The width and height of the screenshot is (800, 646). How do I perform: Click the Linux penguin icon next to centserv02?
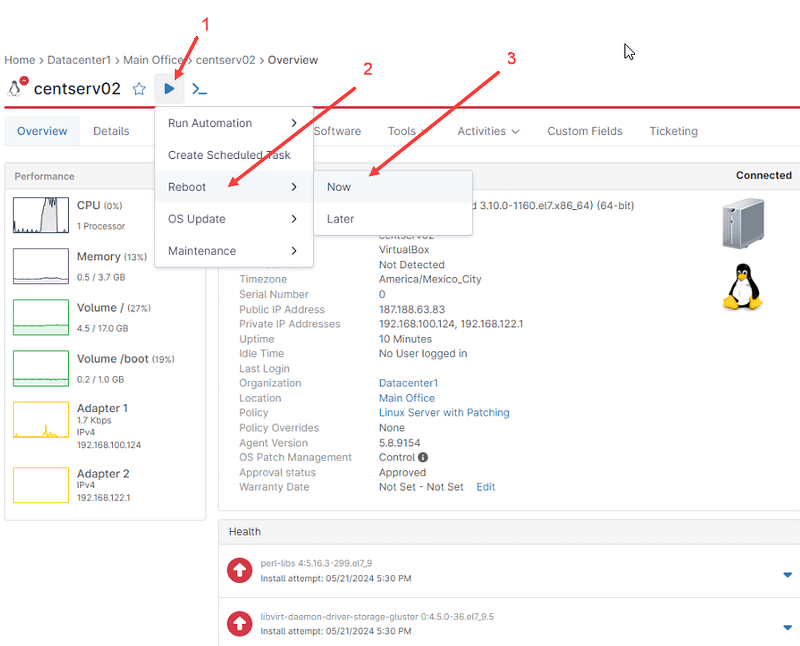coord(16,88)
